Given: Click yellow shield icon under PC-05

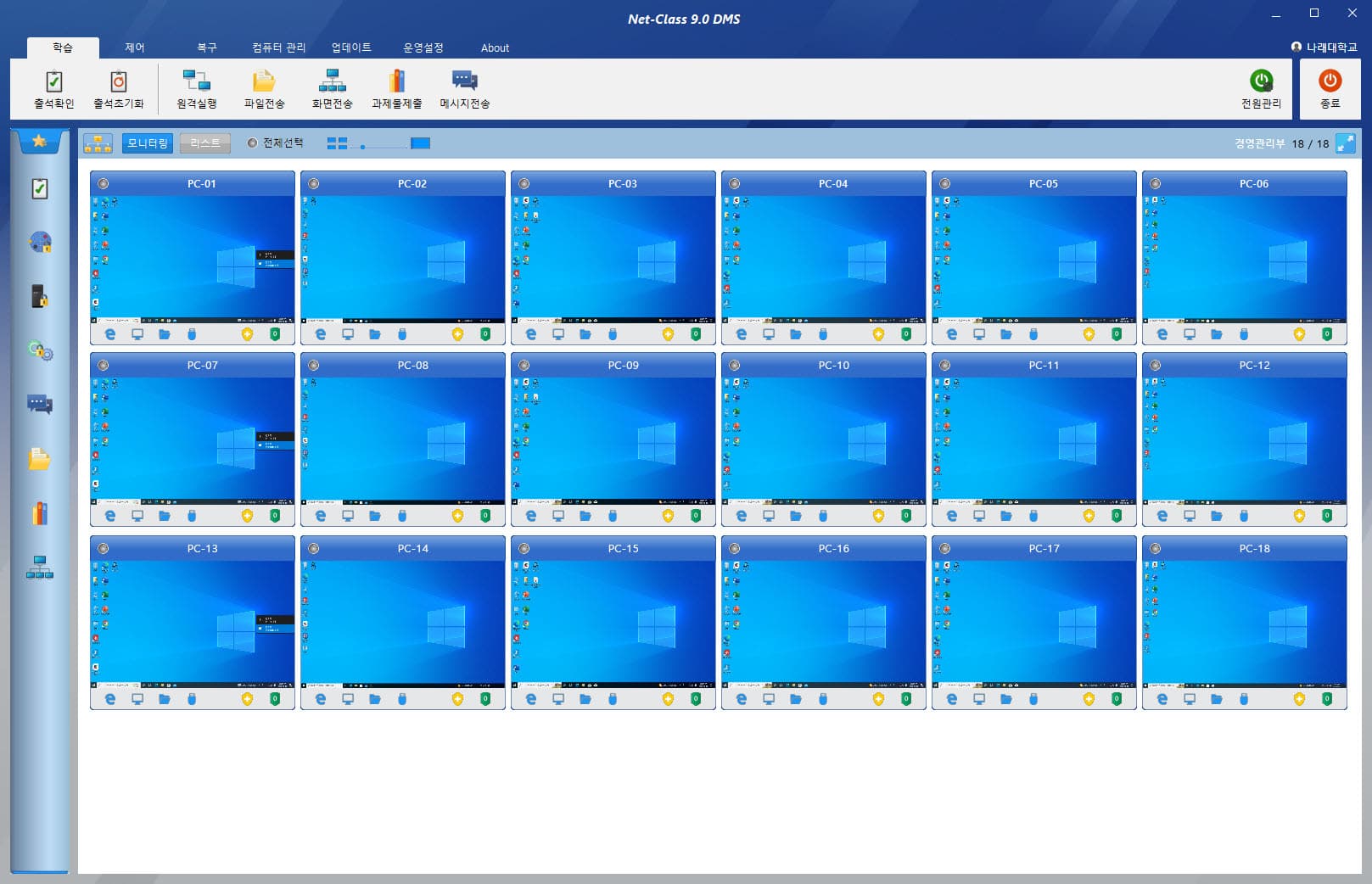Looking at the screenshot, I should pos(1089,334).
